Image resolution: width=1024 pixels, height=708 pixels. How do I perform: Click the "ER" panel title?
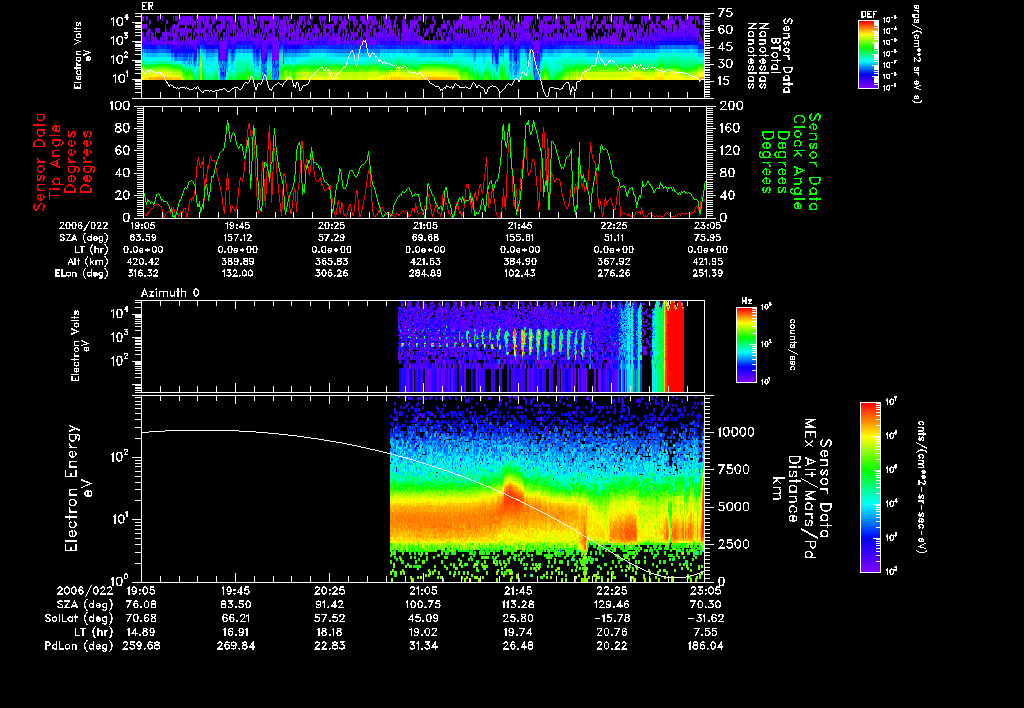[147, 6]
